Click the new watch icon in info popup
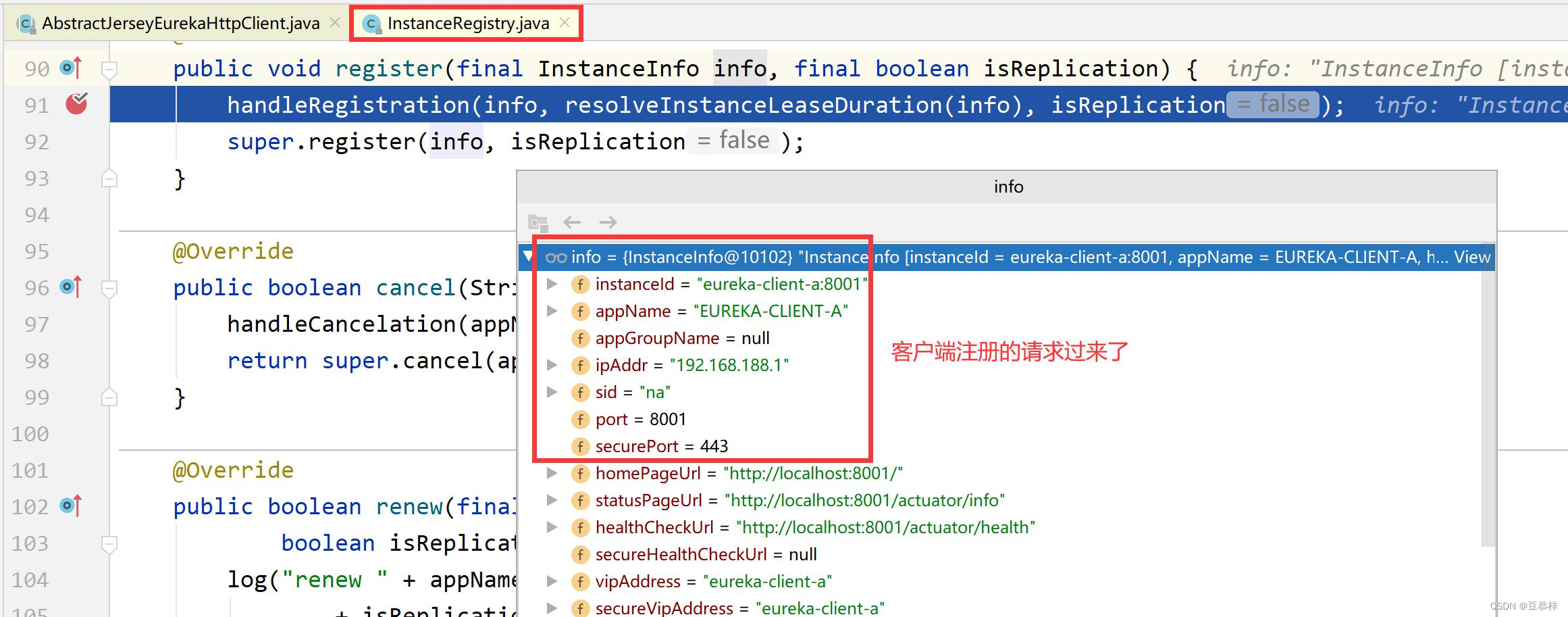Image resolution: width=1568 pixels, height=617 pixels. pos(538,222)
